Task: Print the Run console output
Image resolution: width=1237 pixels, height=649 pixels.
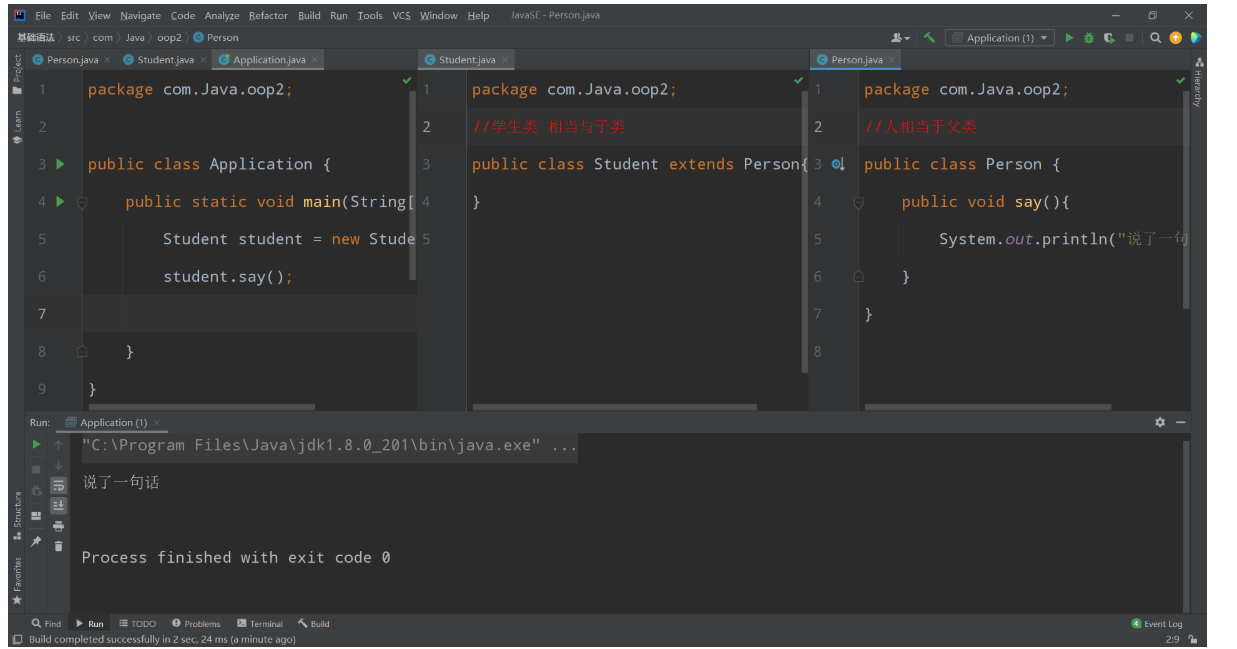Action: pyautogui.click(x=59, y=526)
